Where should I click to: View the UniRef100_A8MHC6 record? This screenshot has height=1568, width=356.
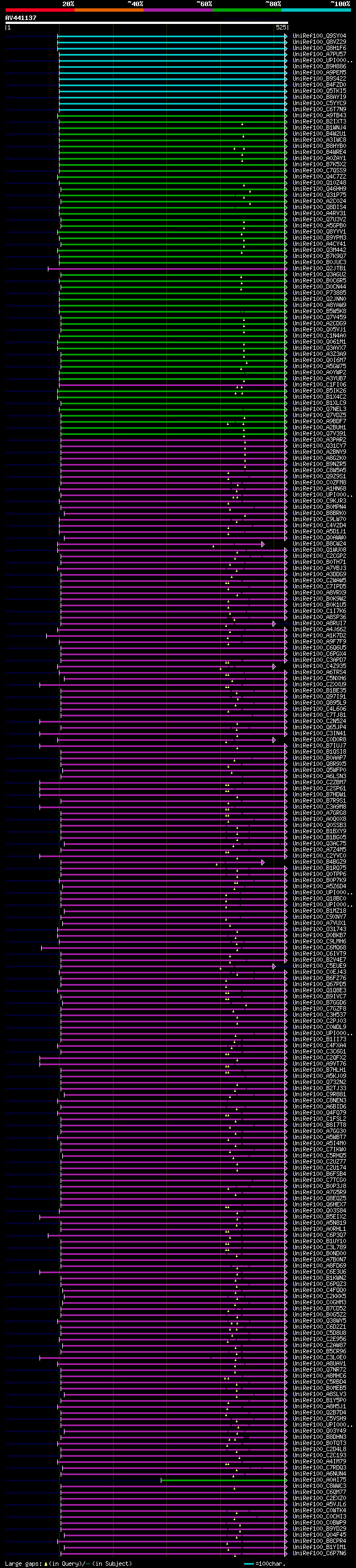click(319, 1376)
